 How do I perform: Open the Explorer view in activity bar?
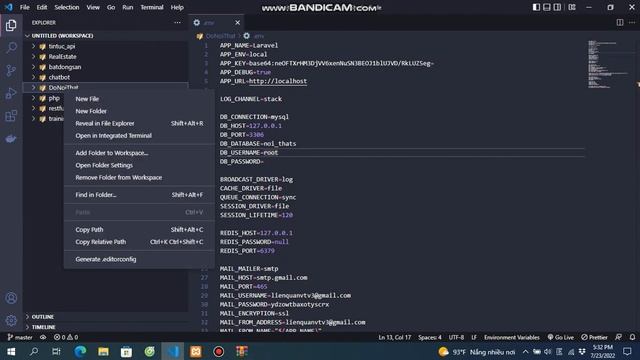coord(11,25)
